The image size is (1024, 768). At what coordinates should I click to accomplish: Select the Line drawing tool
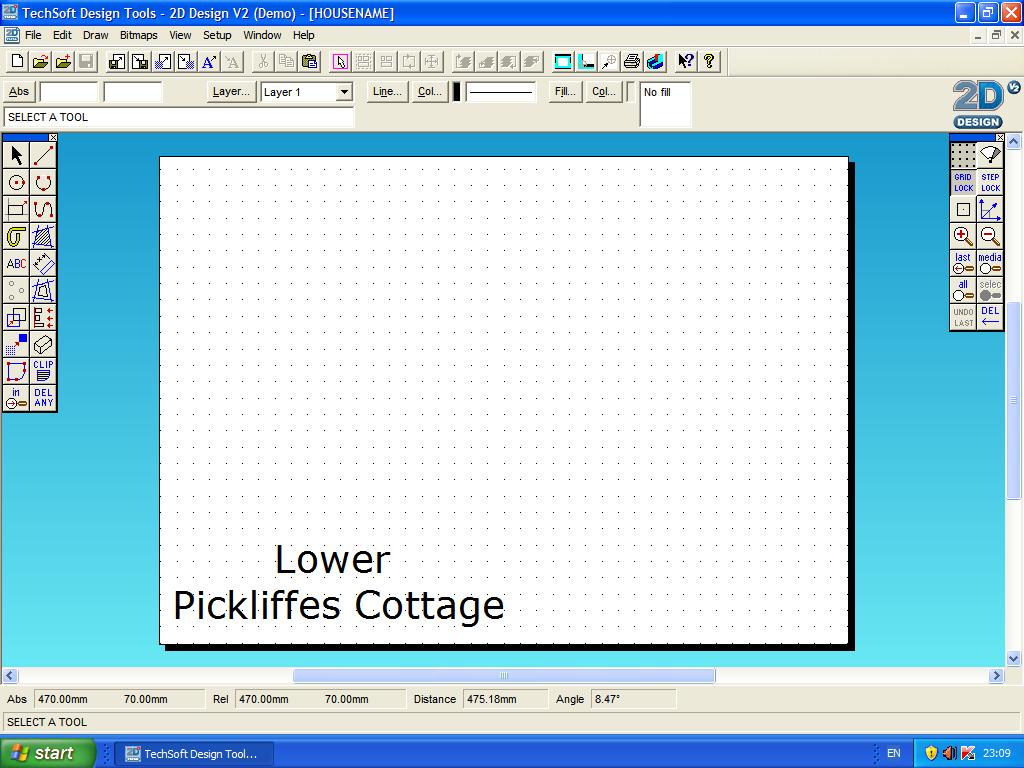(x=42, y=155)
